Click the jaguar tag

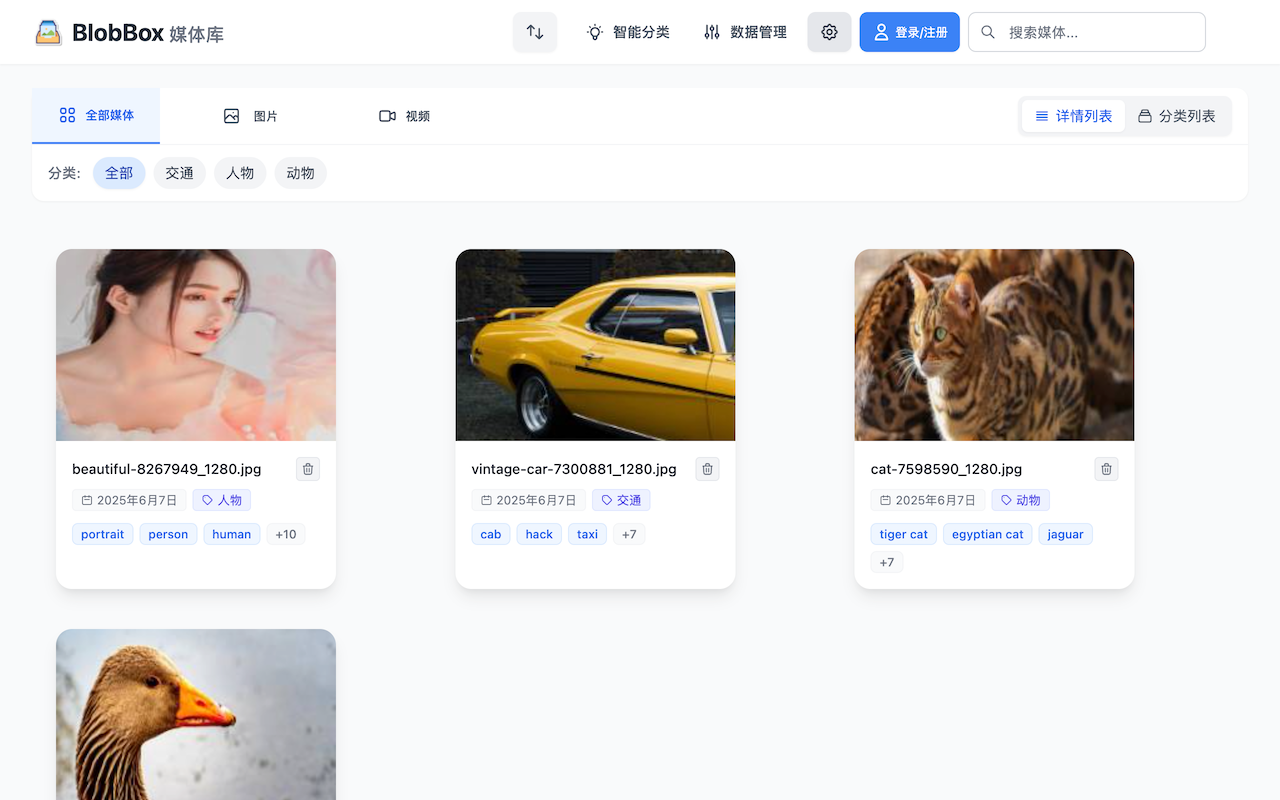click(x=1065, y=534)
